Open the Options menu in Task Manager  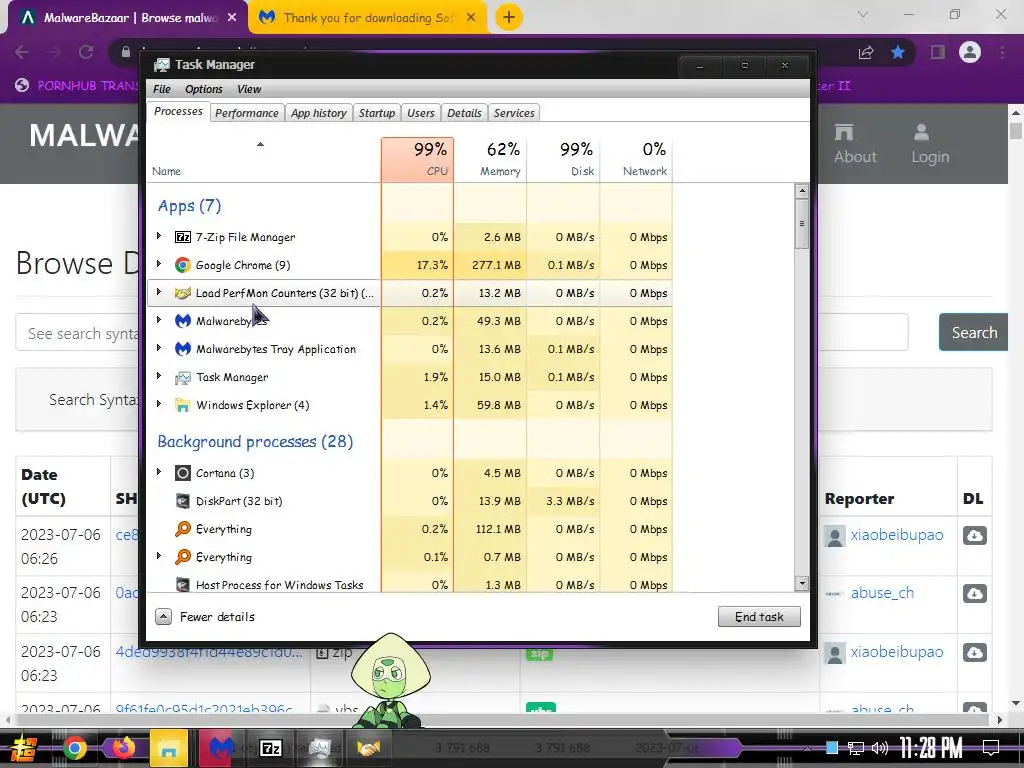point(204,89)
